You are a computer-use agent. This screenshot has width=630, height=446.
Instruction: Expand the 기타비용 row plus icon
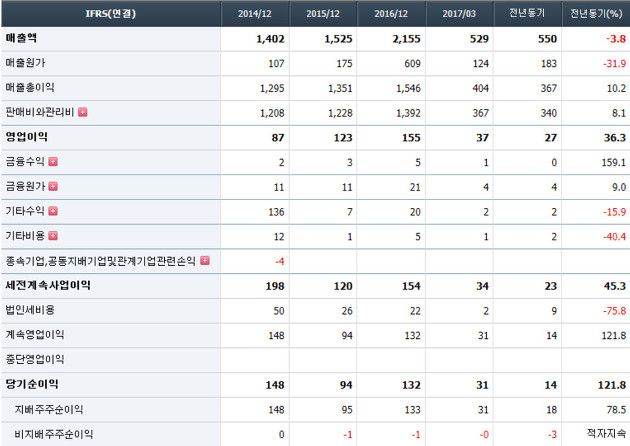(x=53, y=236)
